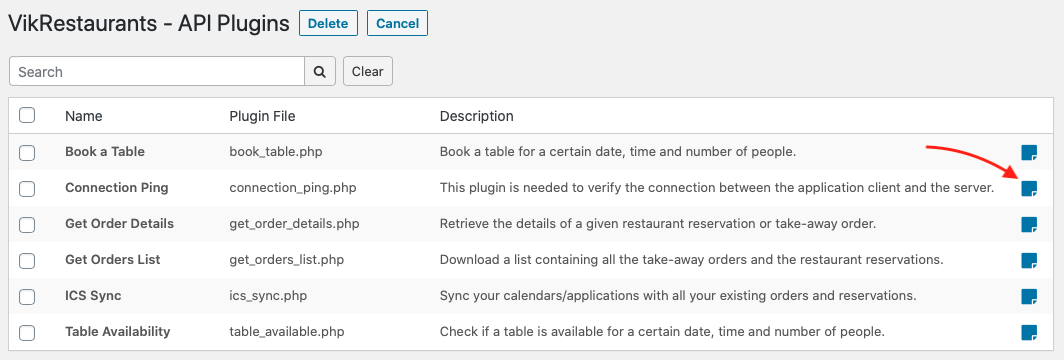Select the book_table.php file cell
The image size is (1064, 360).
pos(276,152)
